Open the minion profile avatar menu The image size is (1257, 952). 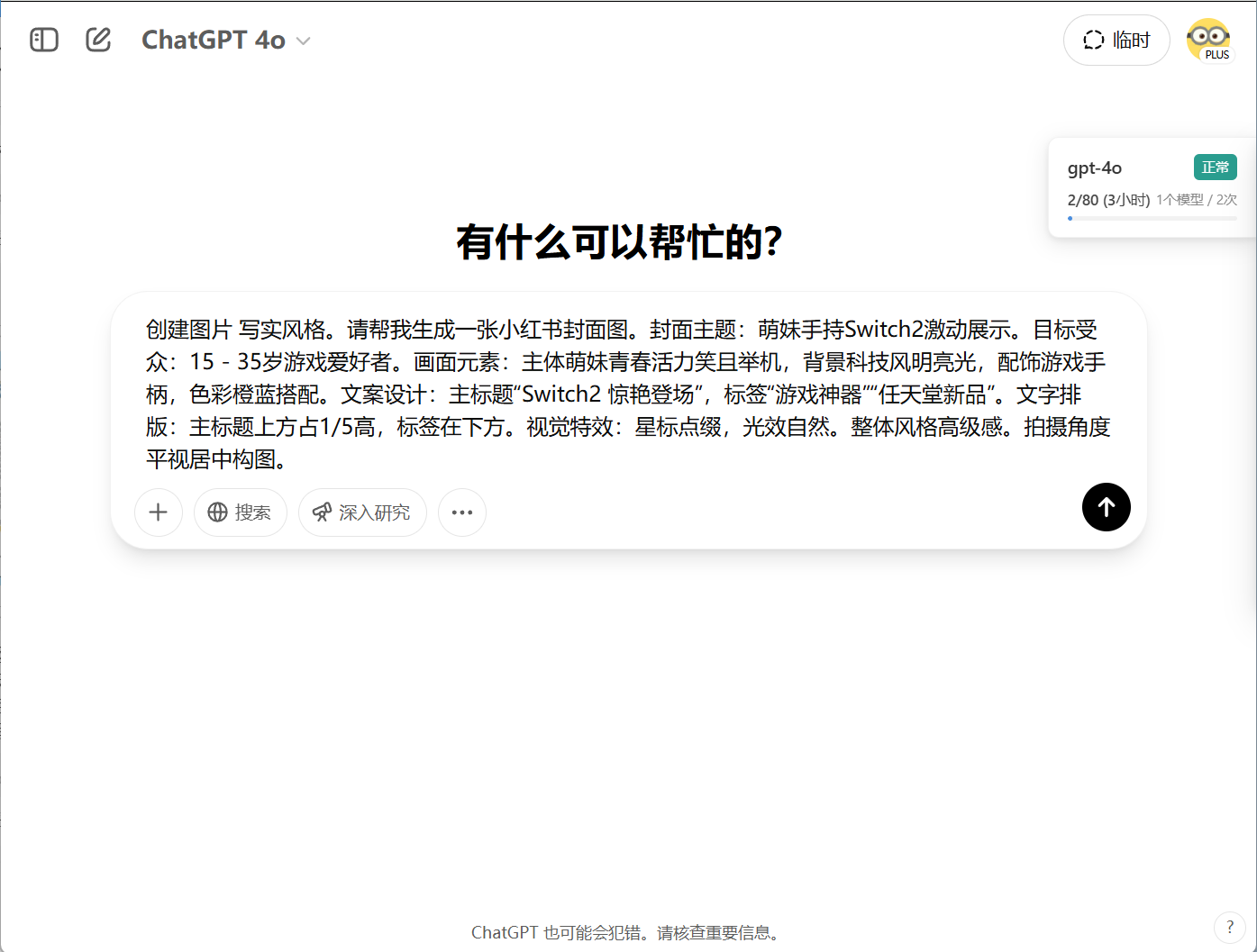(1208, 41)
